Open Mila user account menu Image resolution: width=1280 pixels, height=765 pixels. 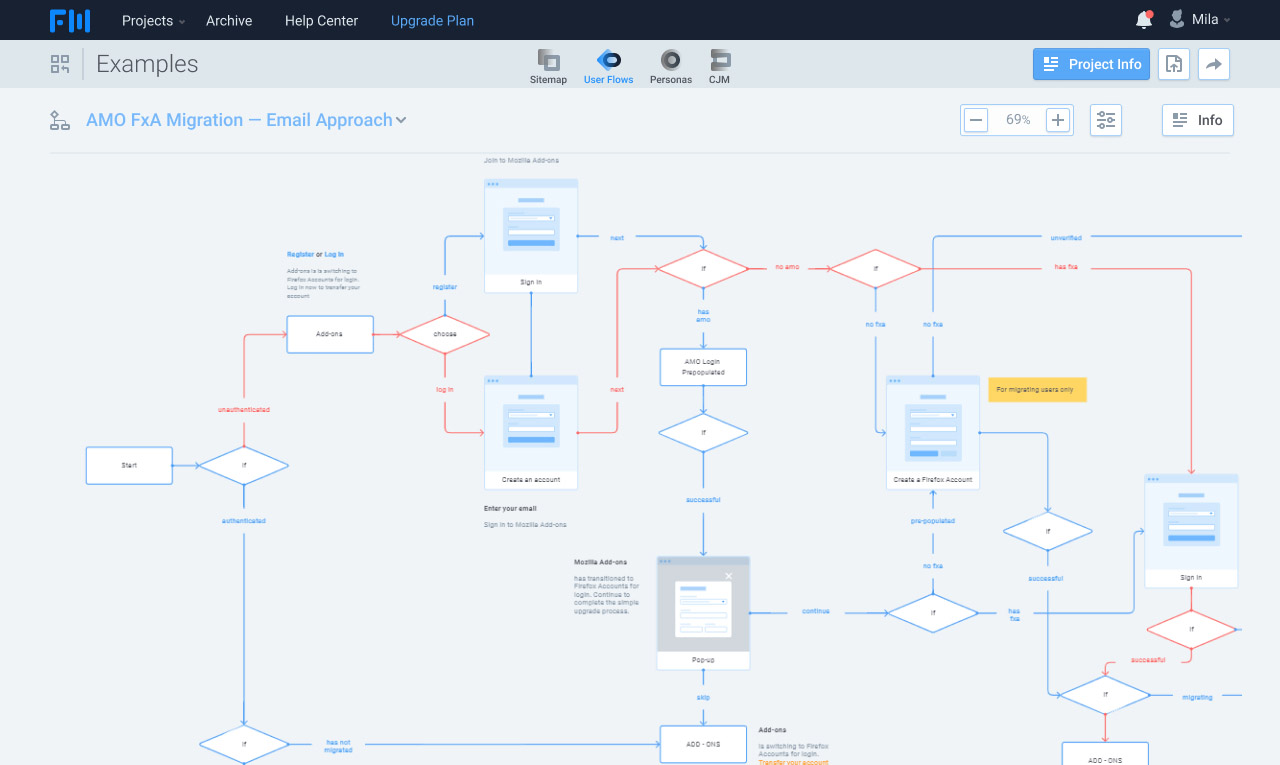(x=1200, y=20)
